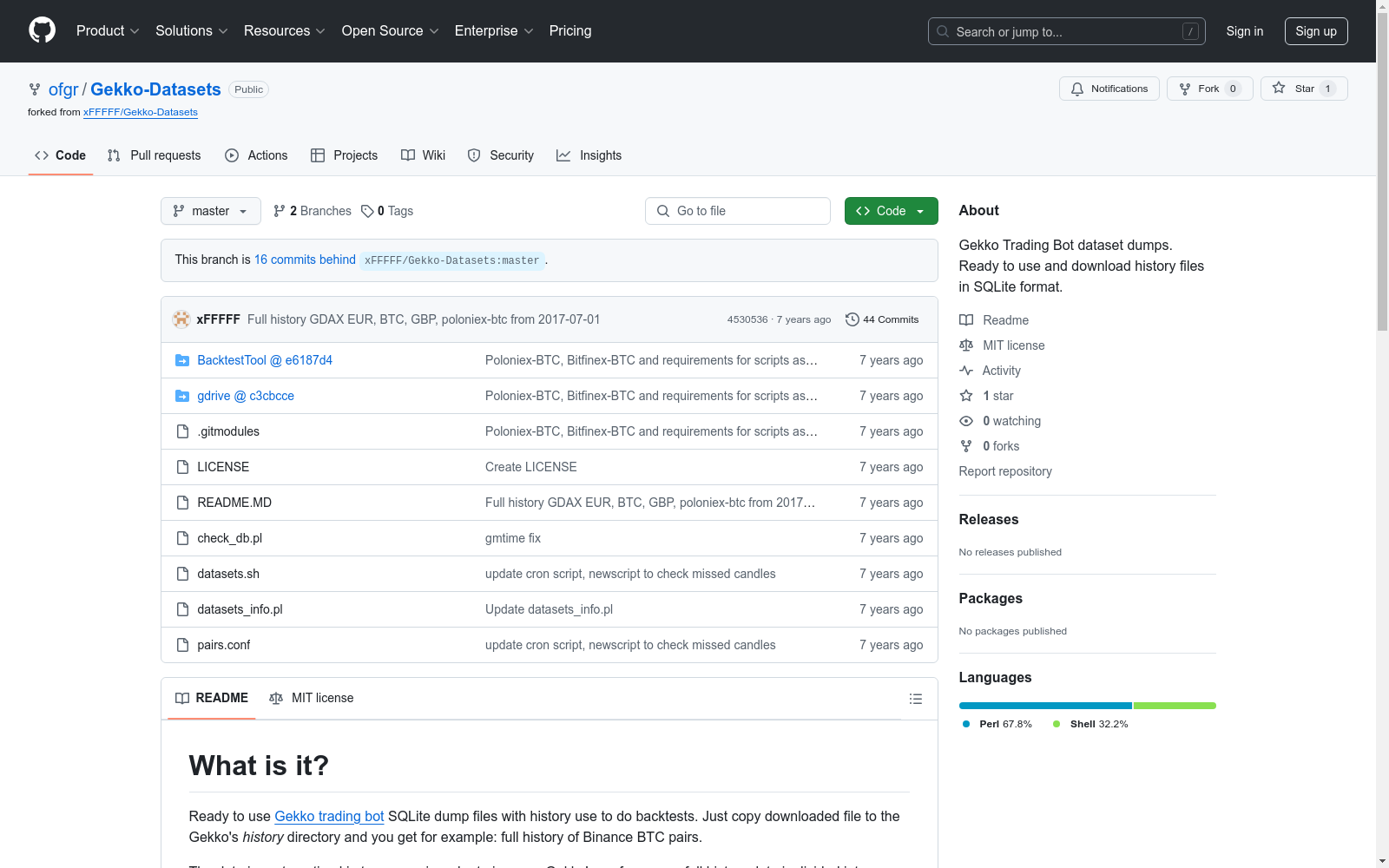This screenshot has width=1389, height=868.
Task: Click the BacktestTool submodule folder icon
Action: (x=182, y=360)
